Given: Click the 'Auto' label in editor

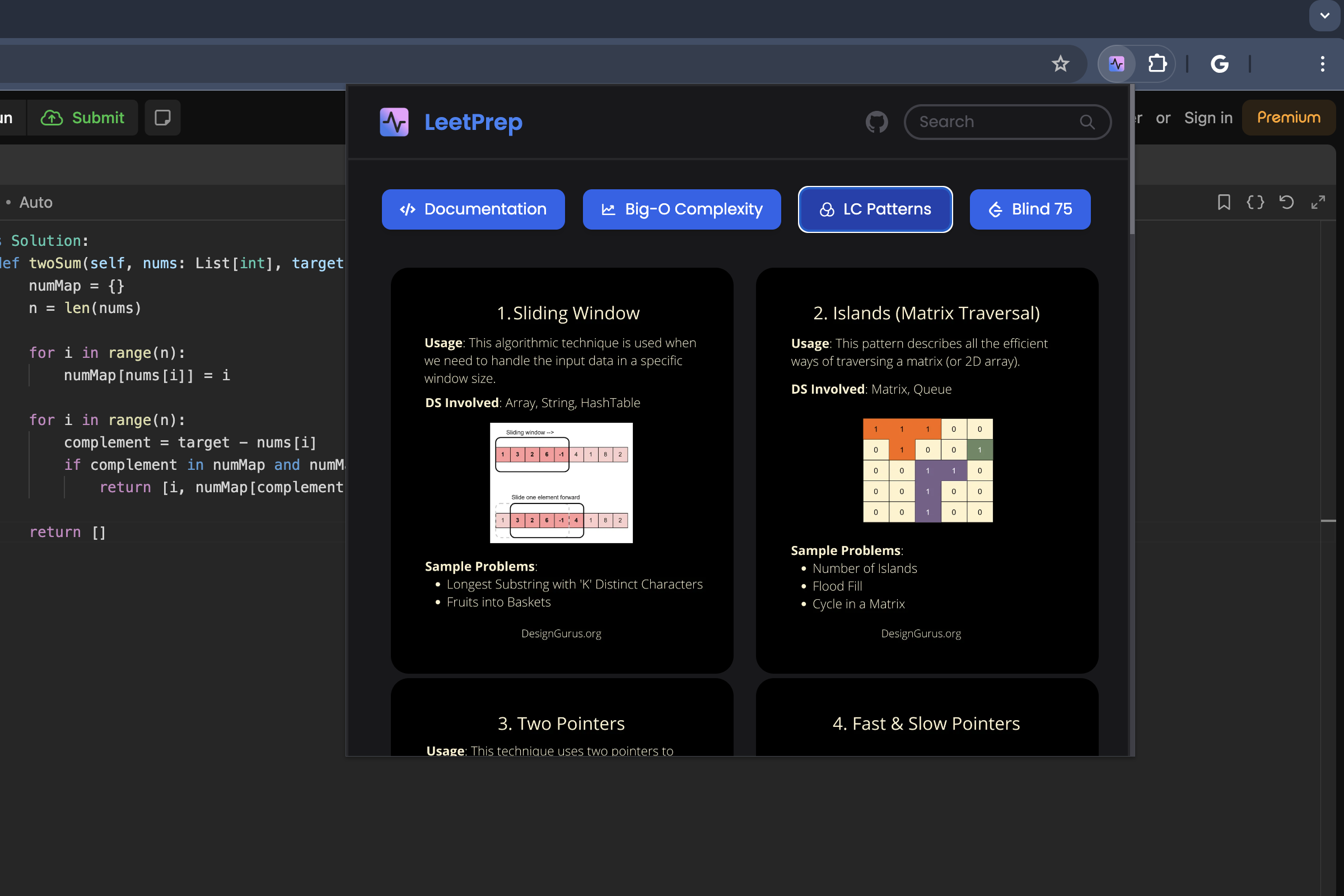Looking at the screenshot, I should (x=35, y=202).
